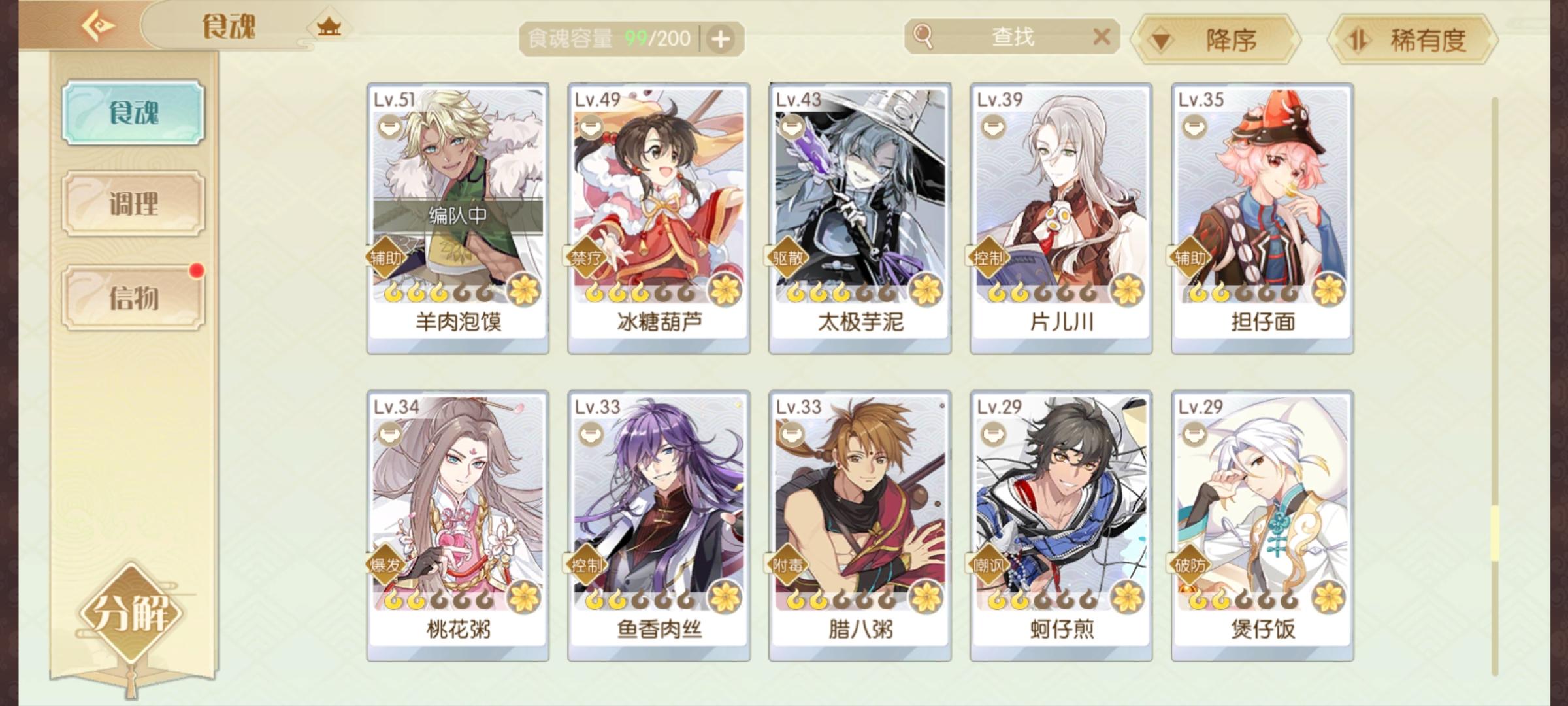Viewport: 1568px width, 706px height.
Task: Open the 稀有度 sort dropdown
Action: (1413, 41)
